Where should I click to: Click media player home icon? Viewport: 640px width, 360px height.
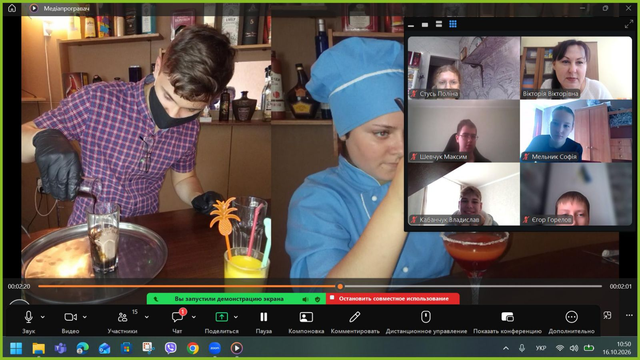(x=12, y=8)
